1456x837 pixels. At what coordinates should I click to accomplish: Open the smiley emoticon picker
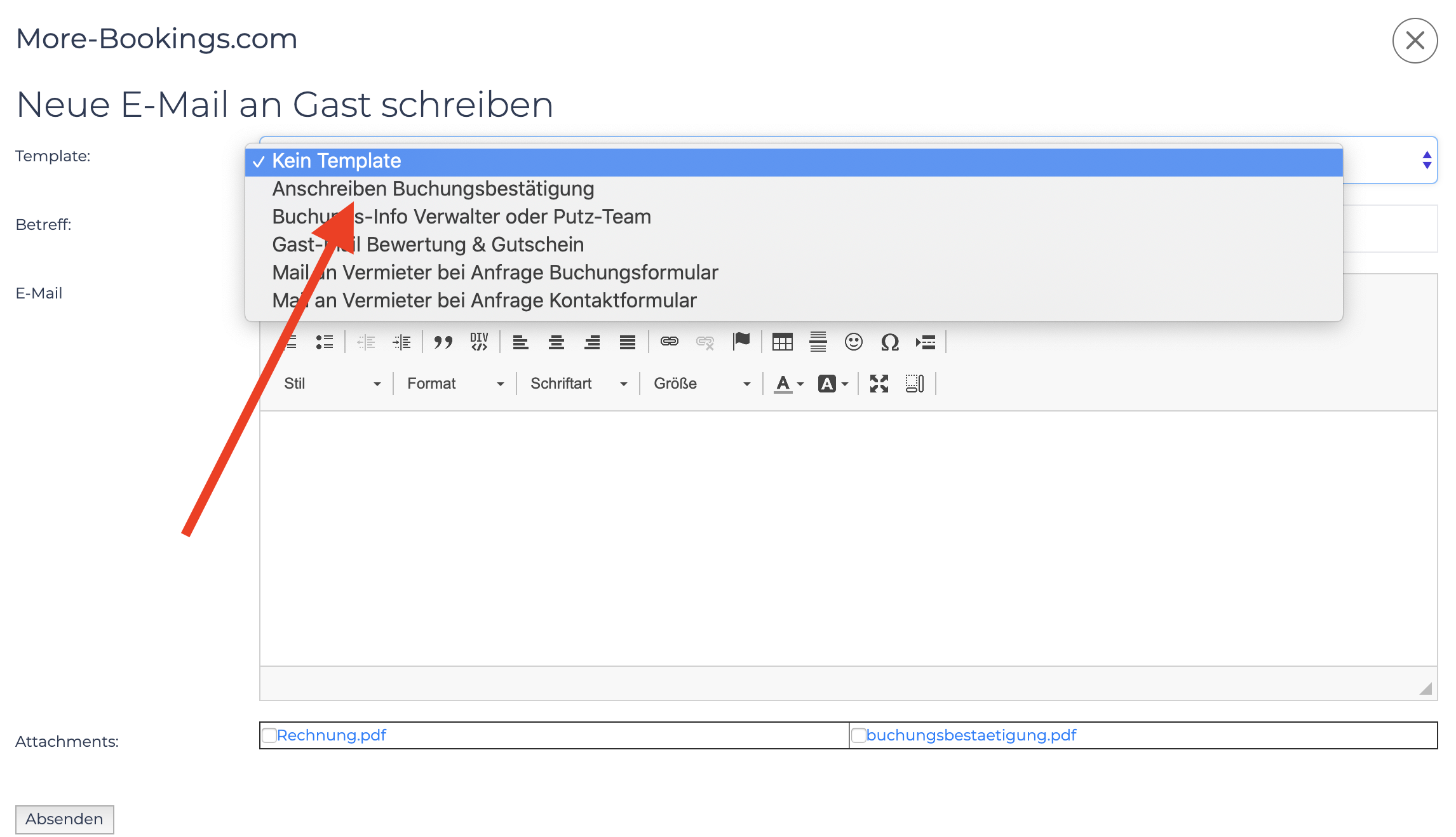[854, 342]
